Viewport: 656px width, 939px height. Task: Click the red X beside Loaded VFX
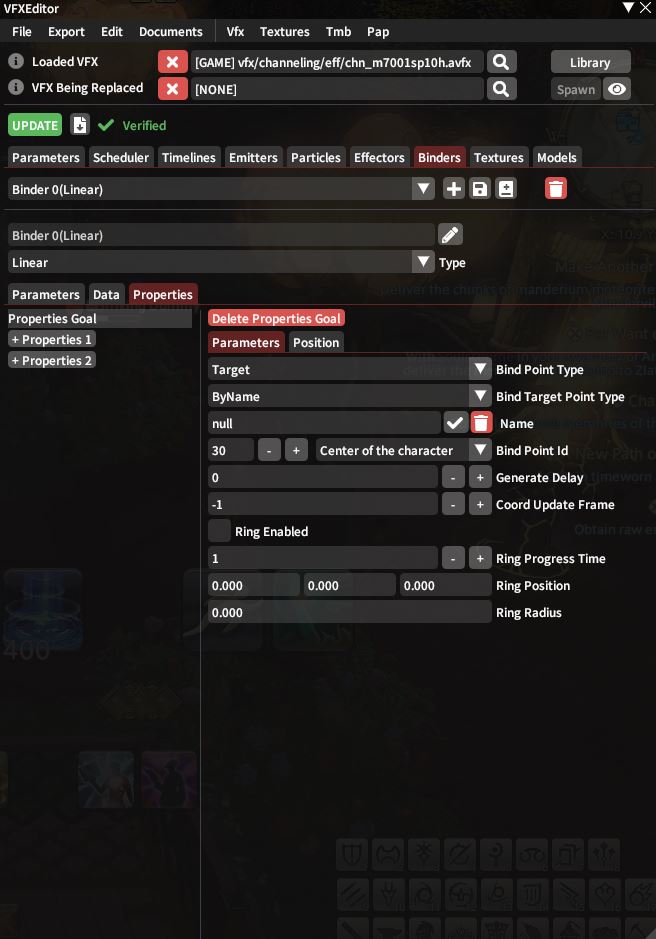click(173, 62)
